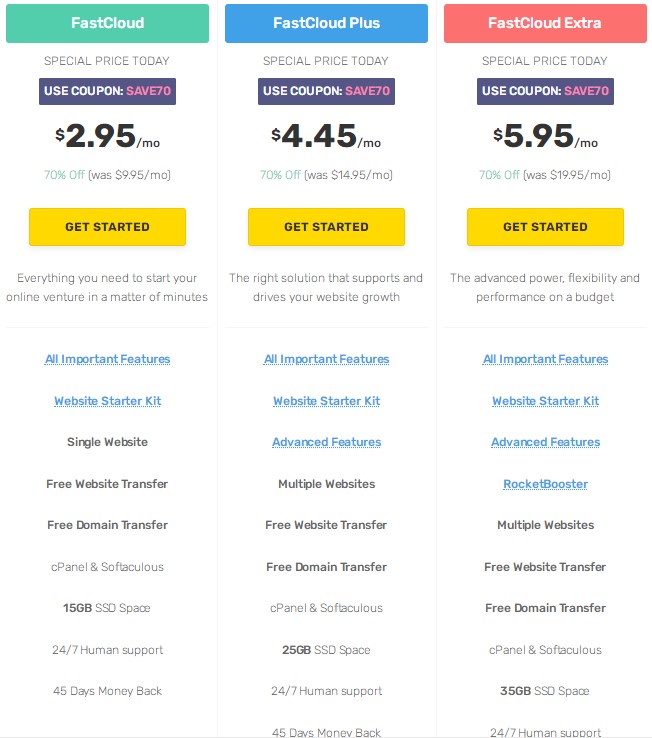The image size is (652, 738).
Task: Click the $2.95/mo price of FastCloud
Action: coord(107,137)
